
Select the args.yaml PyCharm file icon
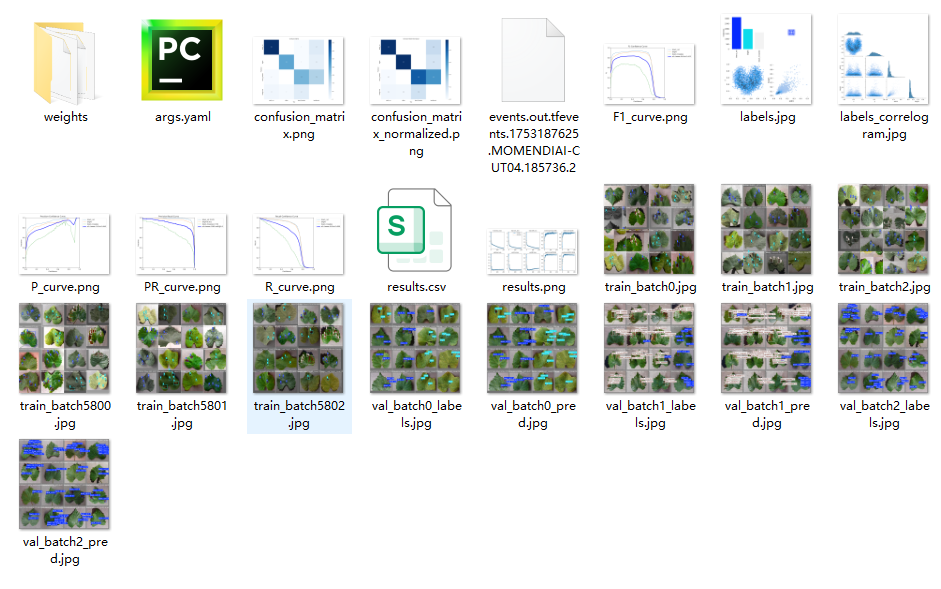(182, 60)
